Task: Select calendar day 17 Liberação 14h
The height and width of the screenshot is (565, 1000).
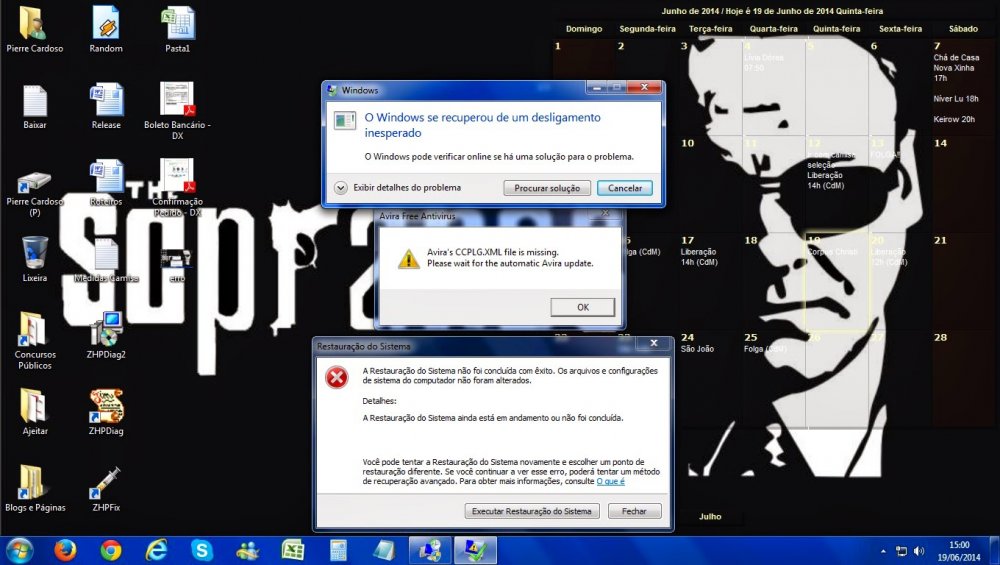Action: coord(710,281)
